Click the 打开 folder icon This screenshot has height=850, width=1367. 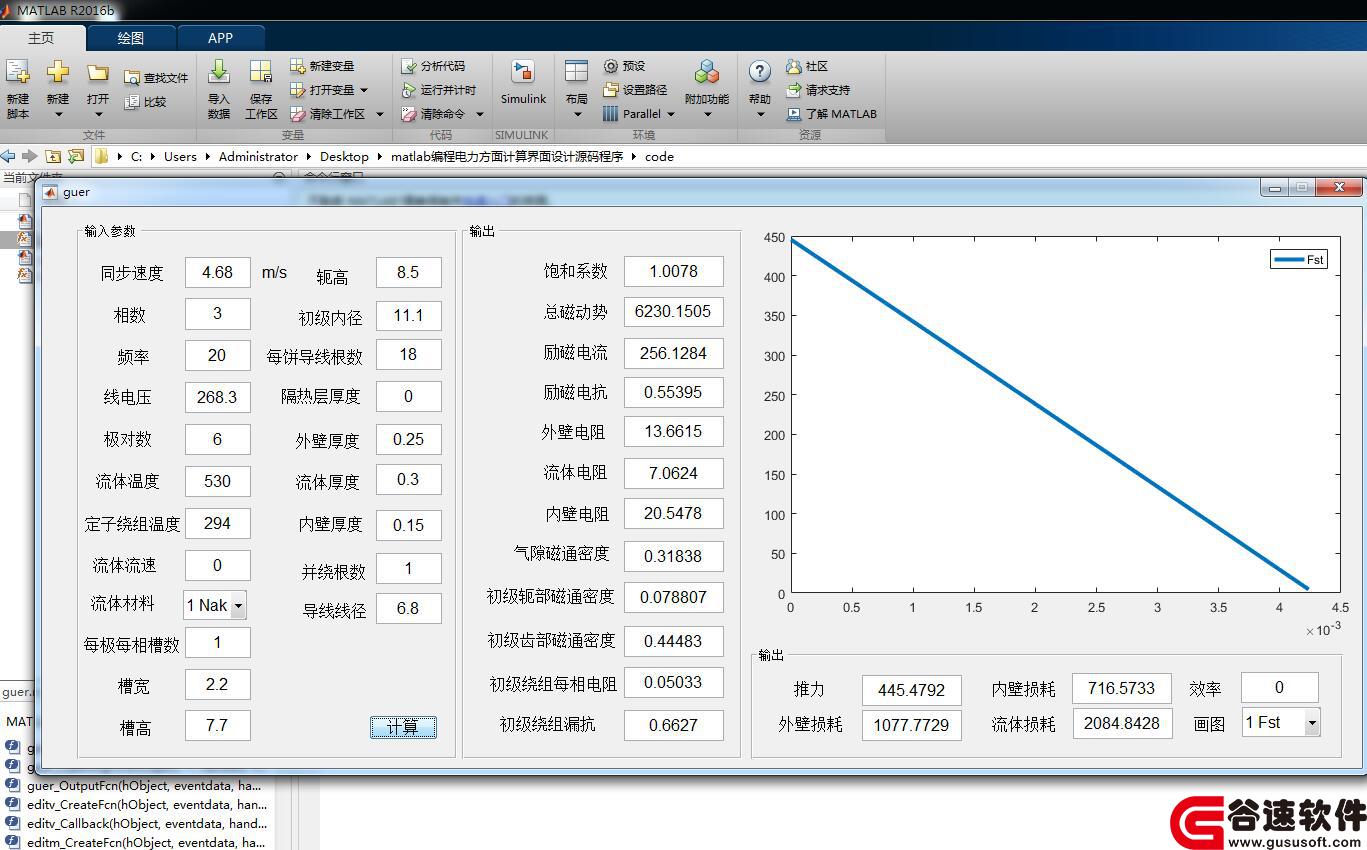(97, 72)
